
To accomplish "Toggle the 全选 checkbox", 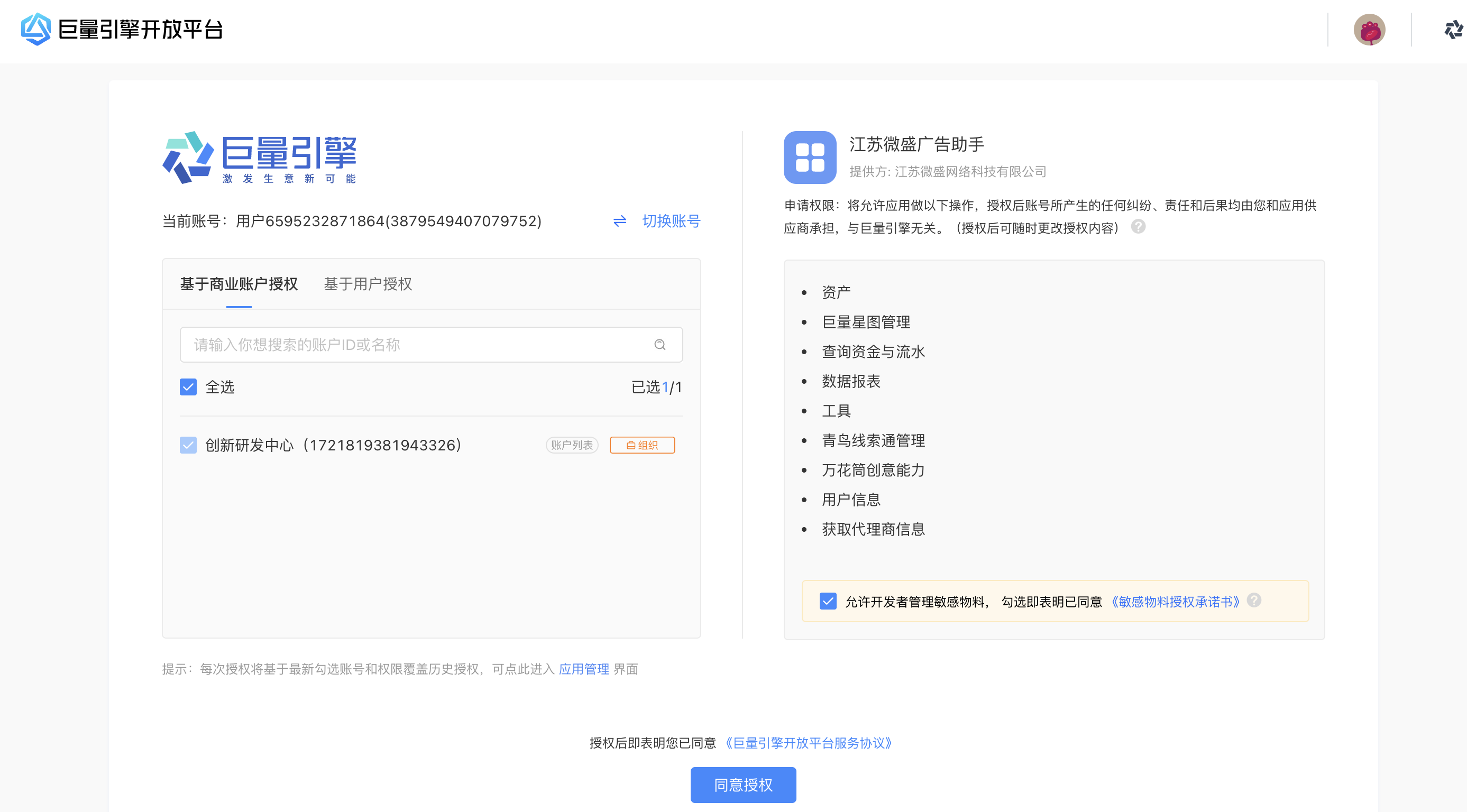I will (188, 387).
